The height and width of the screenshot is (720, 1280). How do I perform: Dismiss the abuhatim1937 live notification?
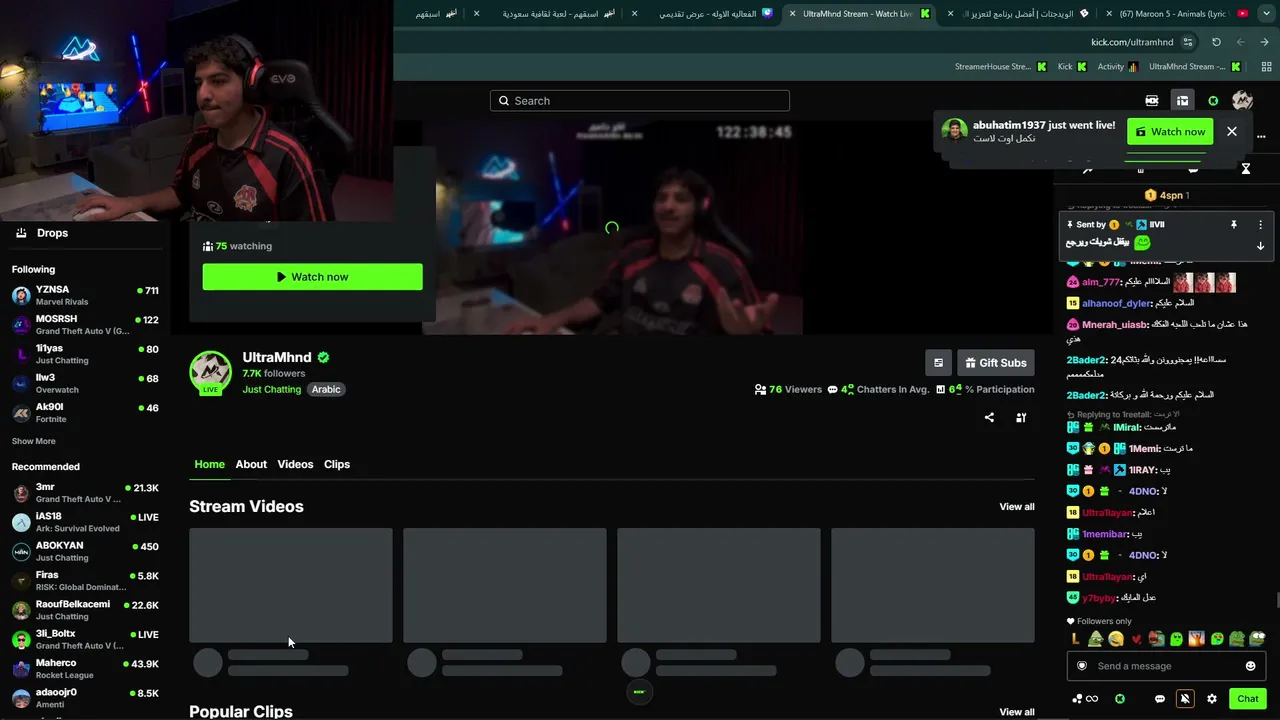click(x=1232, y=132)
